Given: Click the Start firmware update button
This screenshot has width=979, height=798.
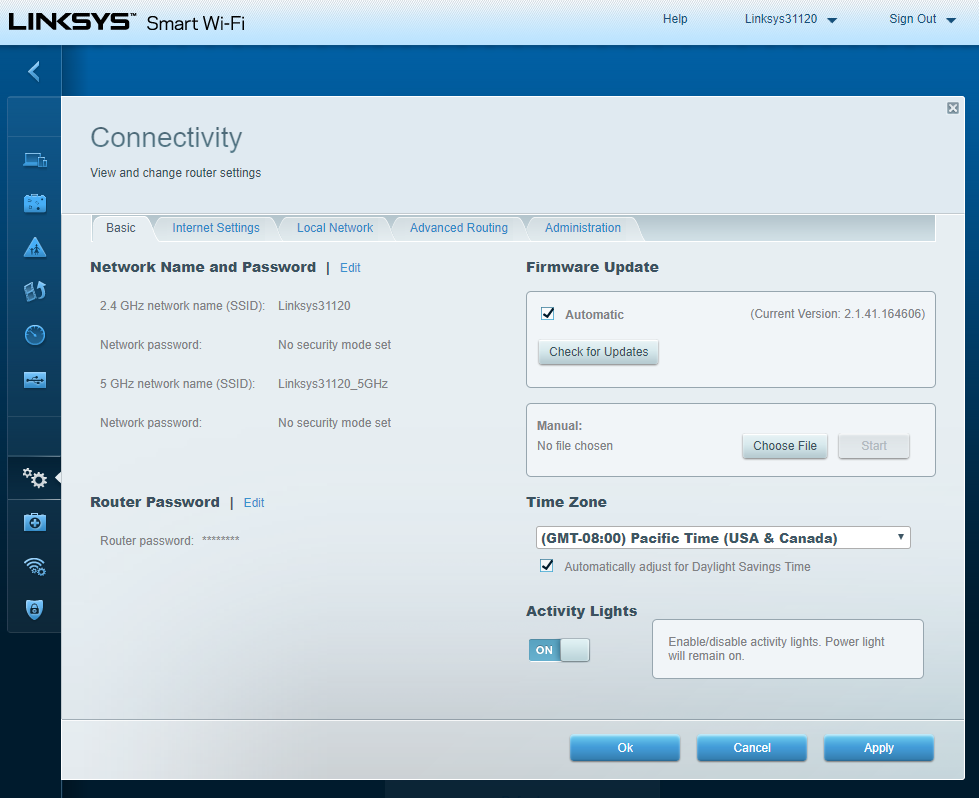Looking at the screenshot, I should pyautogui.click(x=873, y=446).
